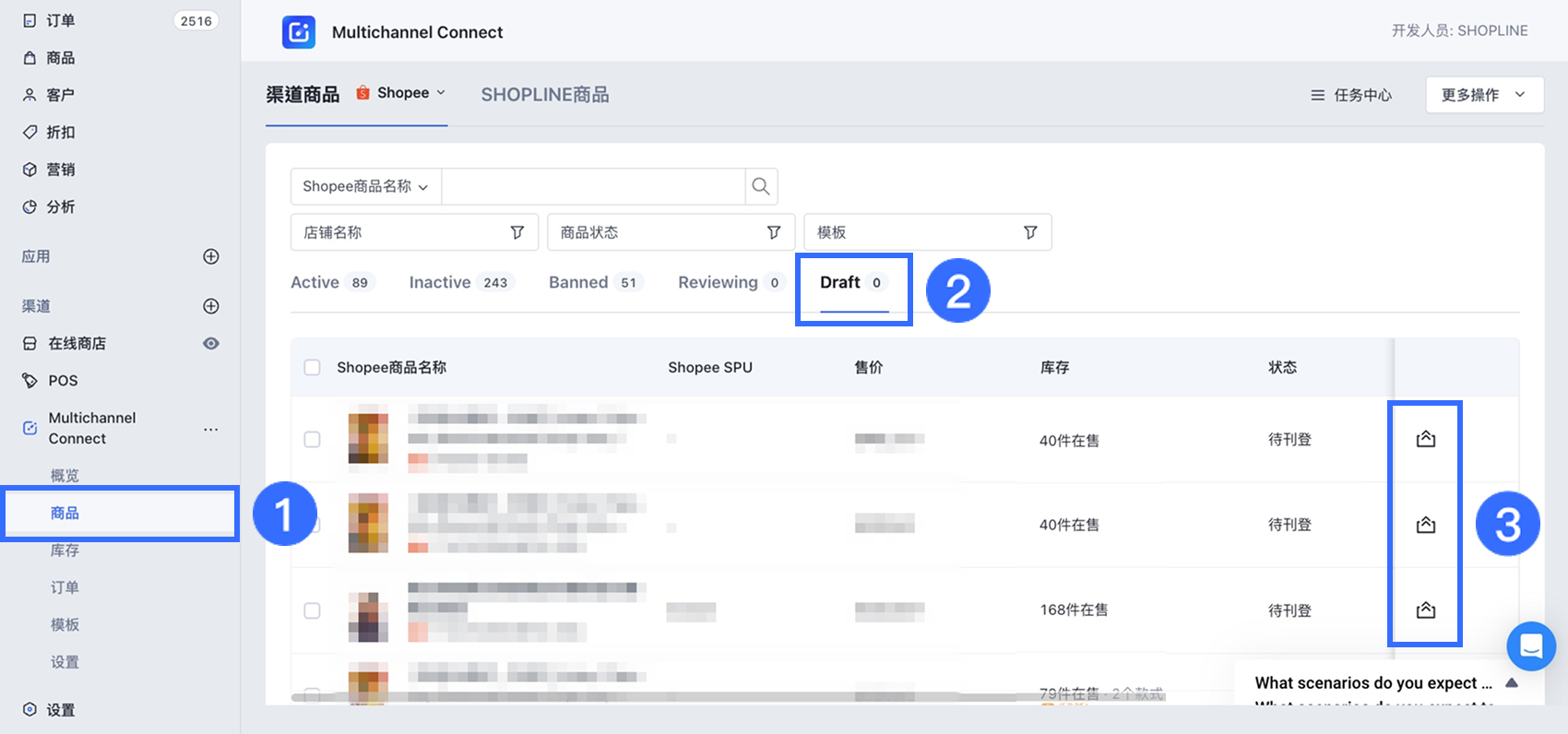Open the 渠道商品 tab

(x=303, y=95)
